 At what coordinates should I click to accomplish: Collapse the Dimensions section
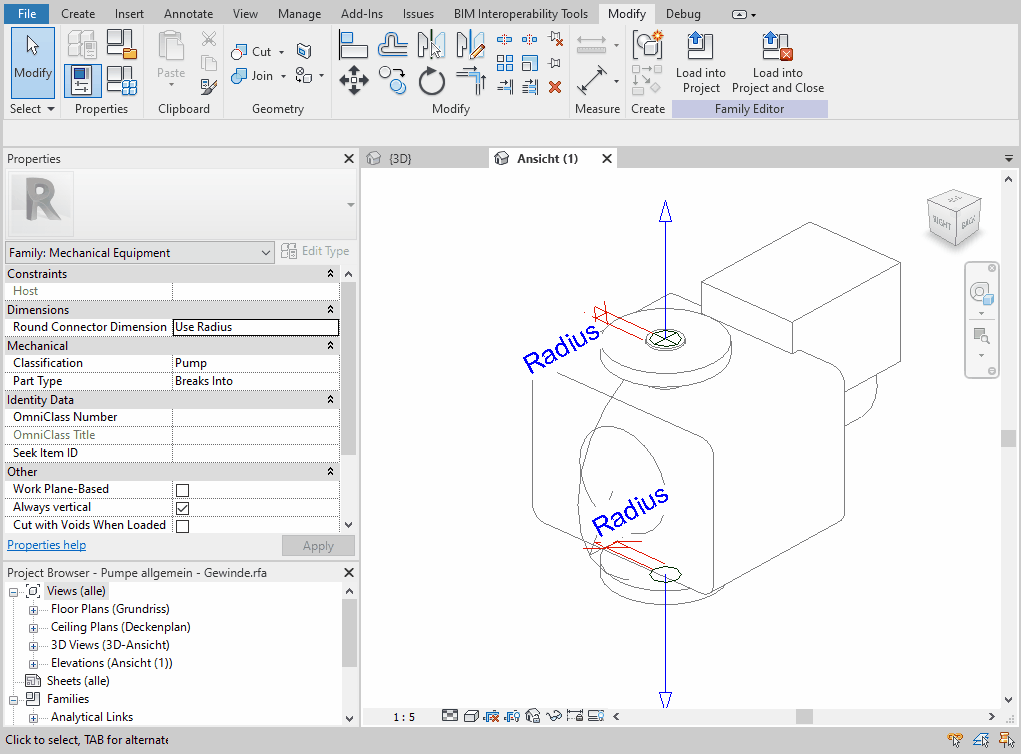pos(330,309)
